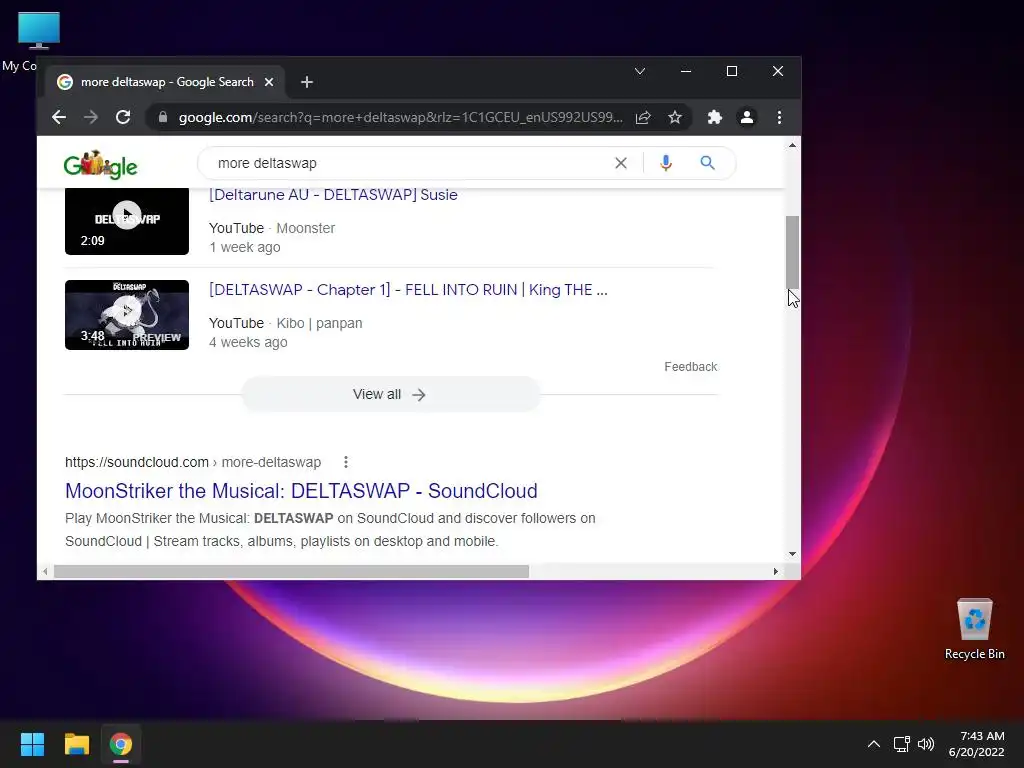Click the View all button
Screen dimensions: 1024x768
[391, 394]
